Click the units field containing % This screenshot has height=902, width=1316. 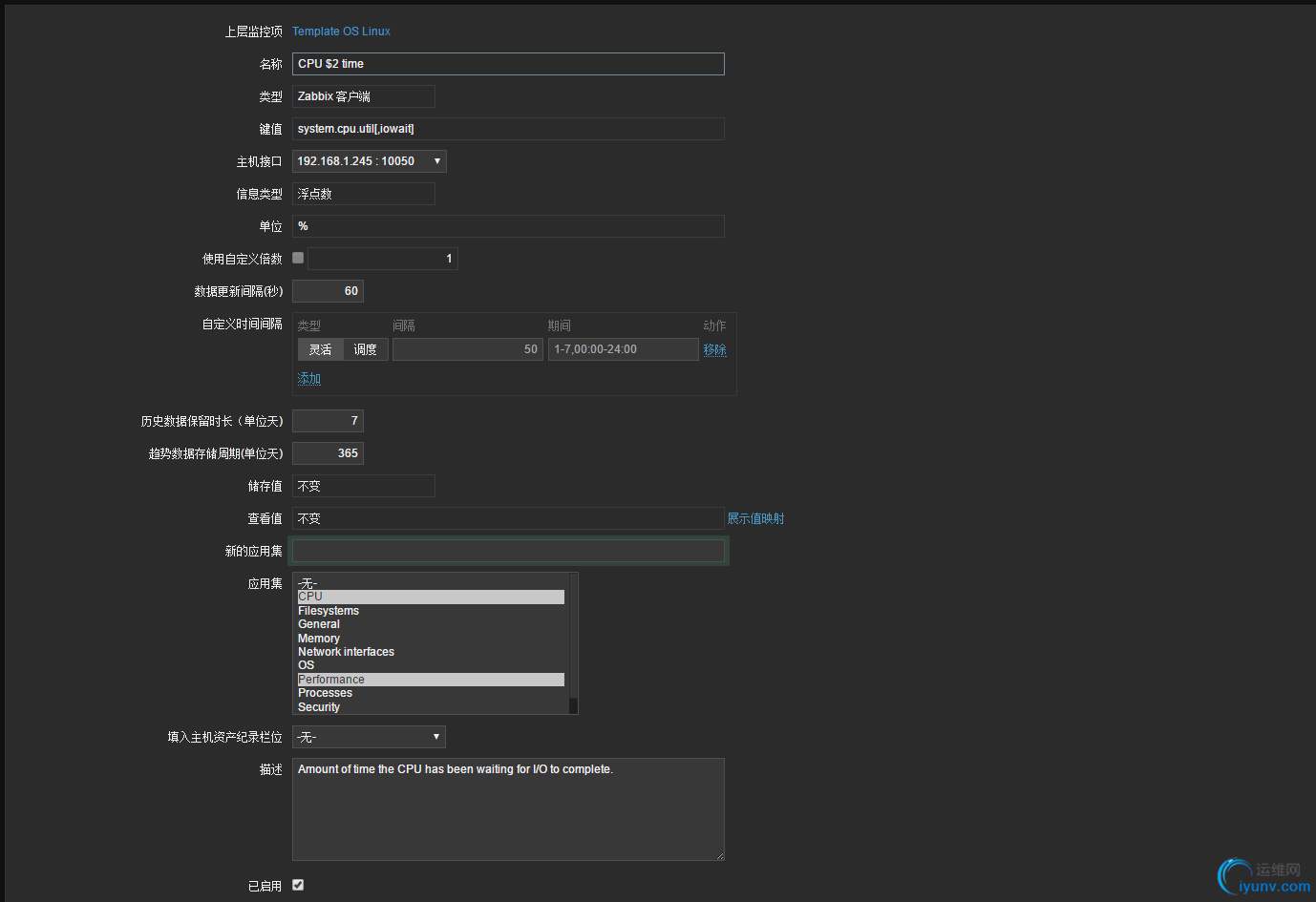508,226
